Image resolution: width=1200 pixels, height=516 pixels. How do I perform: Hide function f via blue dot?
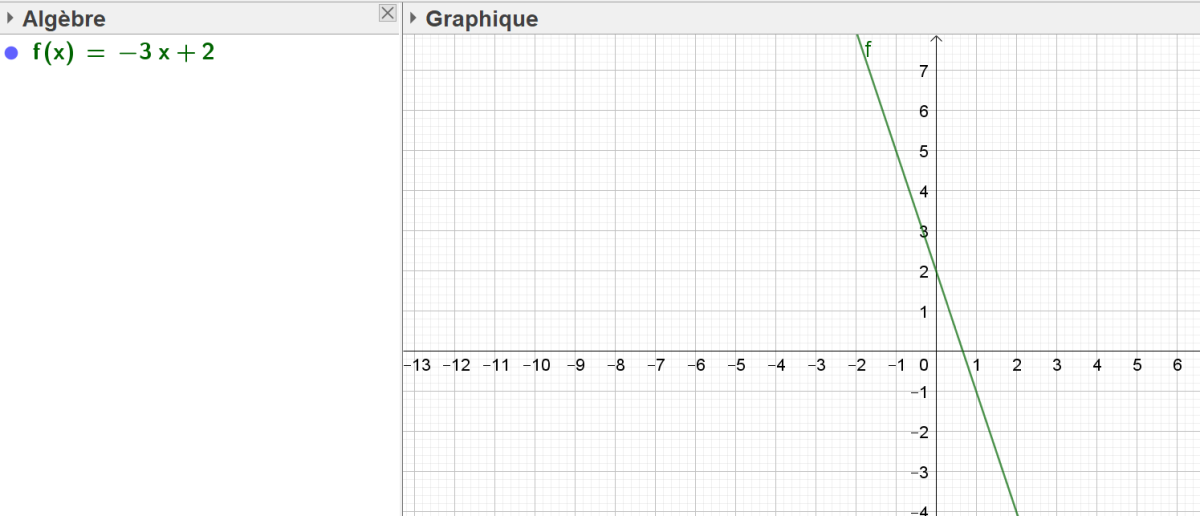12,53
